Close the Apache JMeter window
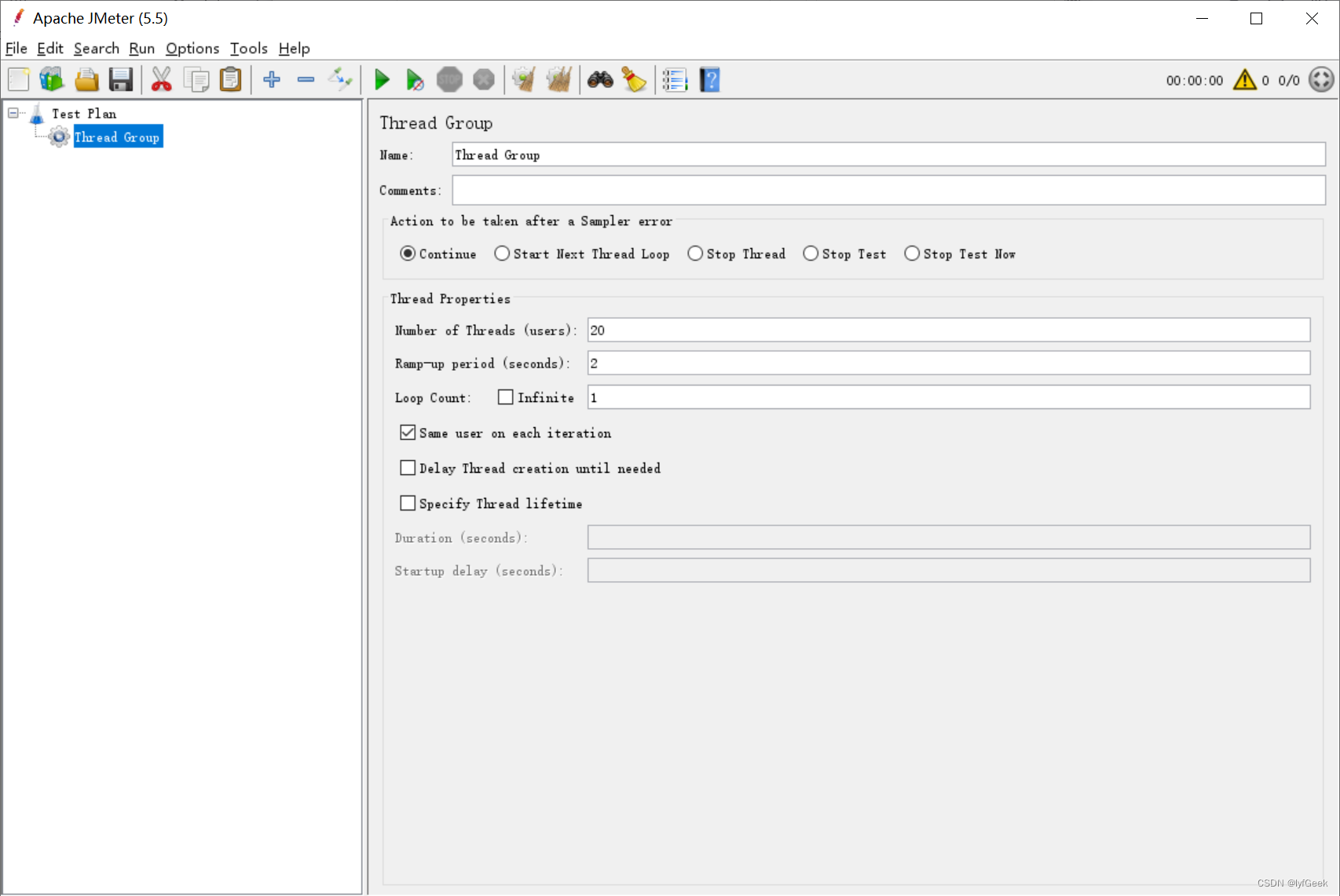The width and height of the screenshot is (1340, 896). (1311, 18)
